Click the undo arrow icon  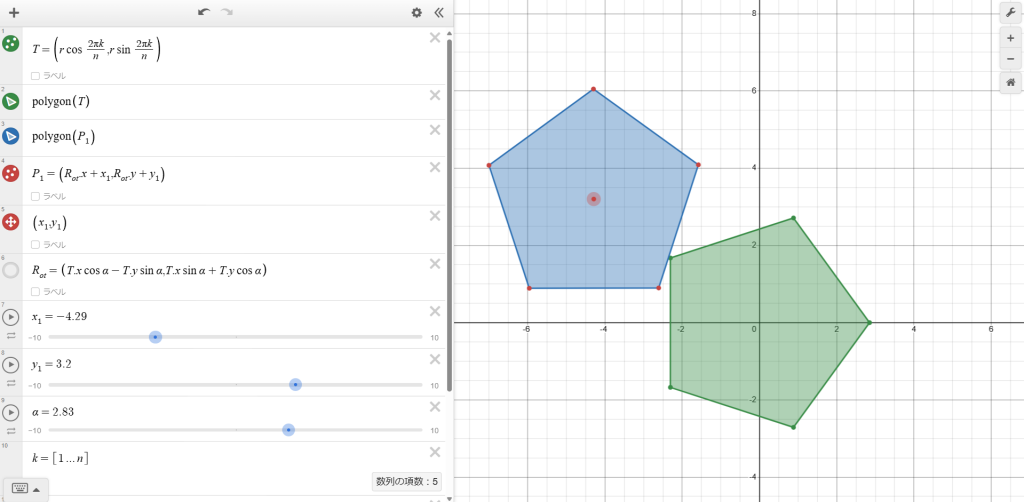(204, 13)
